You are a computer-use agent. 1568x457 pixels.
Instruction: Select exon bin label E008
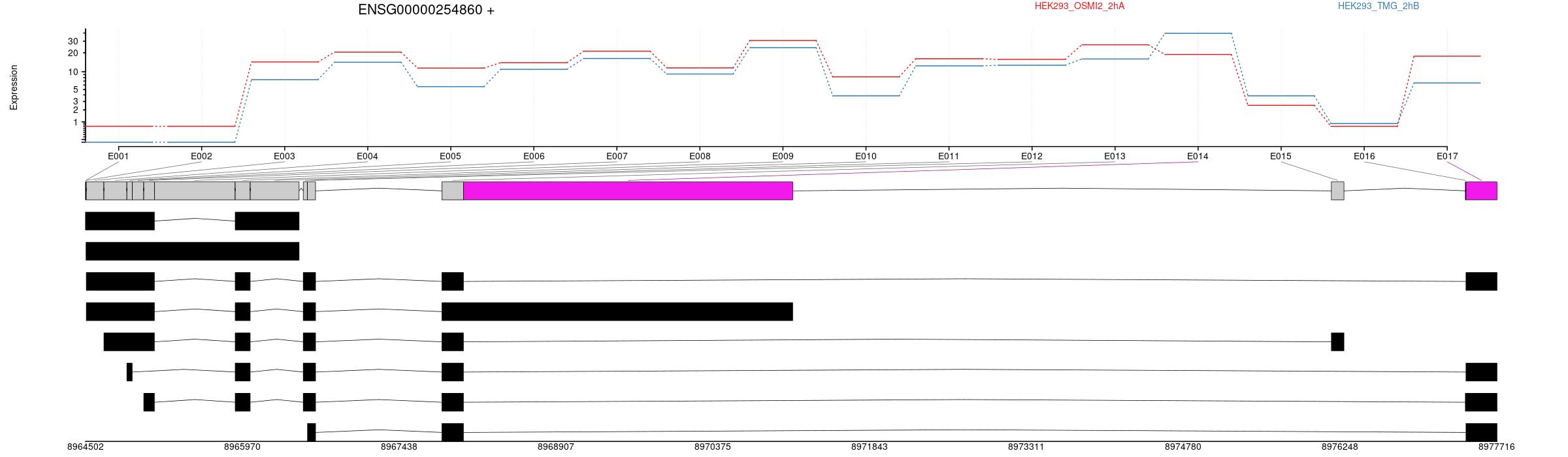(x=700, y=156)
